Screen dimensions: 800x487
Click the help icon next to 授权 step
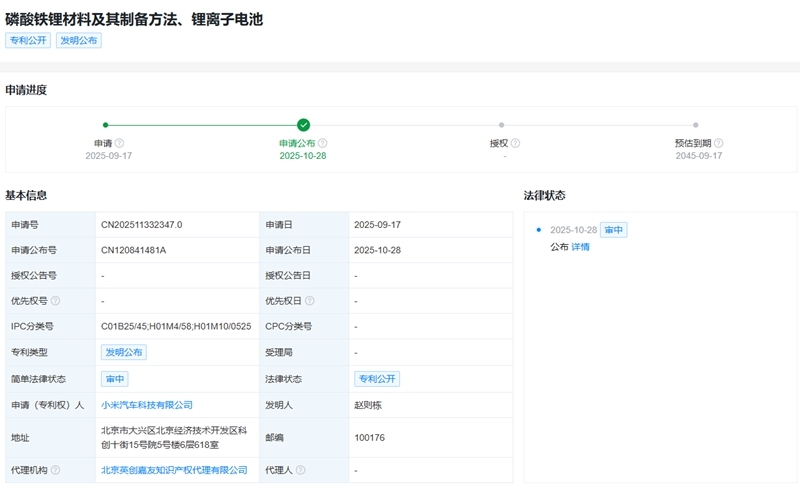[x=516, y=143]
